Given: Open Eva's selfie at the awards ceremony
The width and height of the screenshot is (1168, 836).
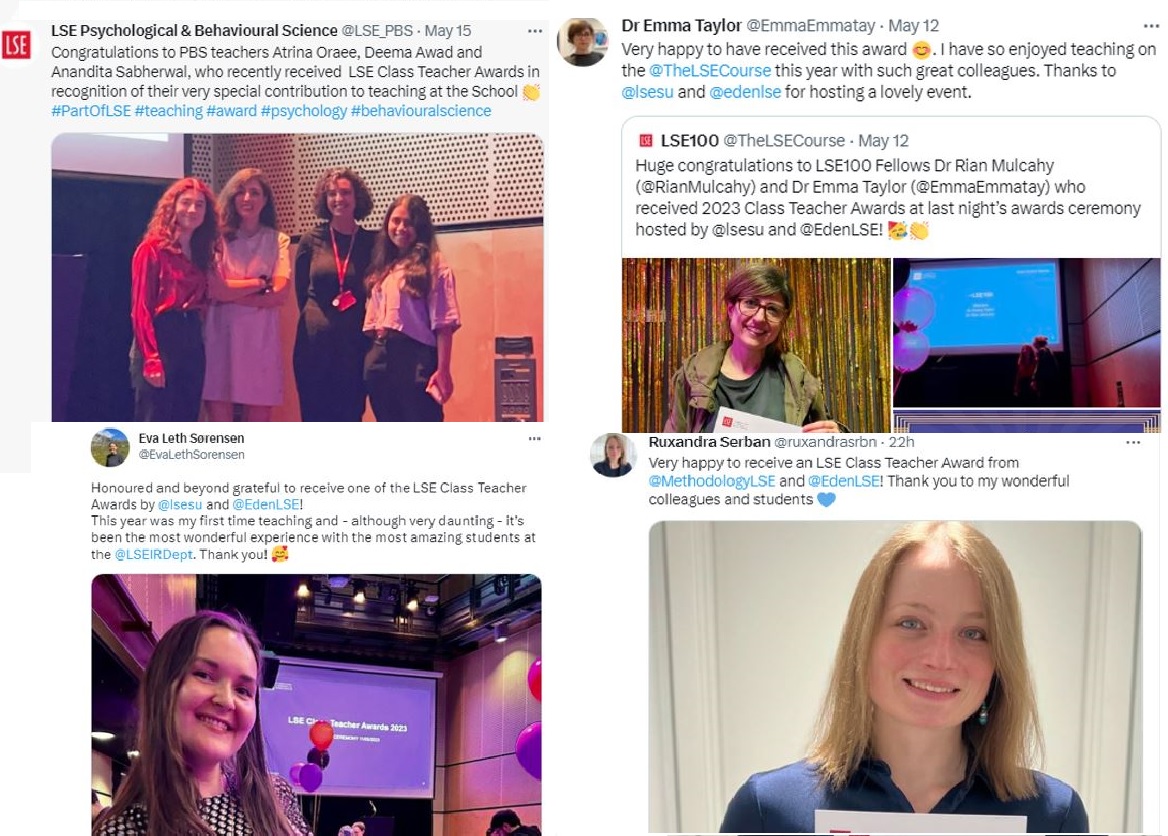Looking at the screenshot, I should [x=316, y=705].
